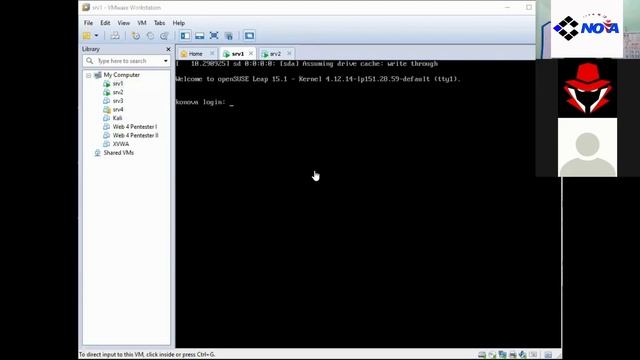The image size is (640, 360).
Task: Take a snapshot of this virtual machine
Action: point(136,36)
